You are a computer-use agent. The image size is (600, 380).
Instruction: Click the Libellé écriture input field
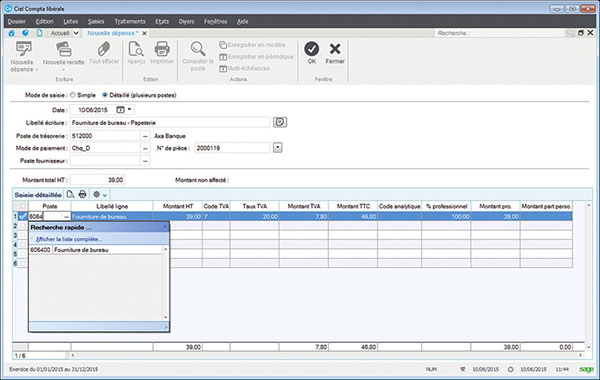[170, 122]
